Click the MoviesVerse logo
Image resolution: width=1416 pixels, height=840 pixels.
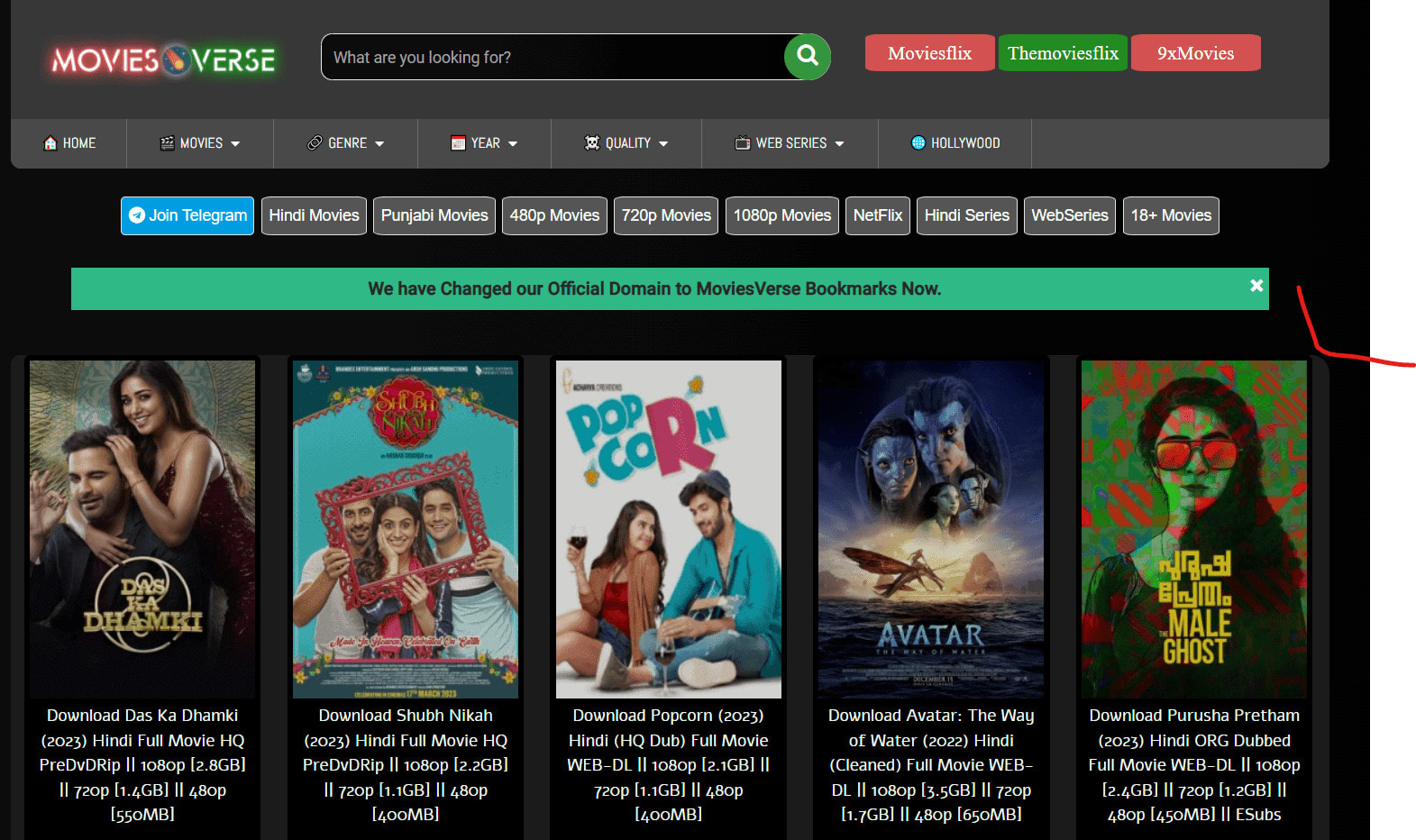coord(163,60)
